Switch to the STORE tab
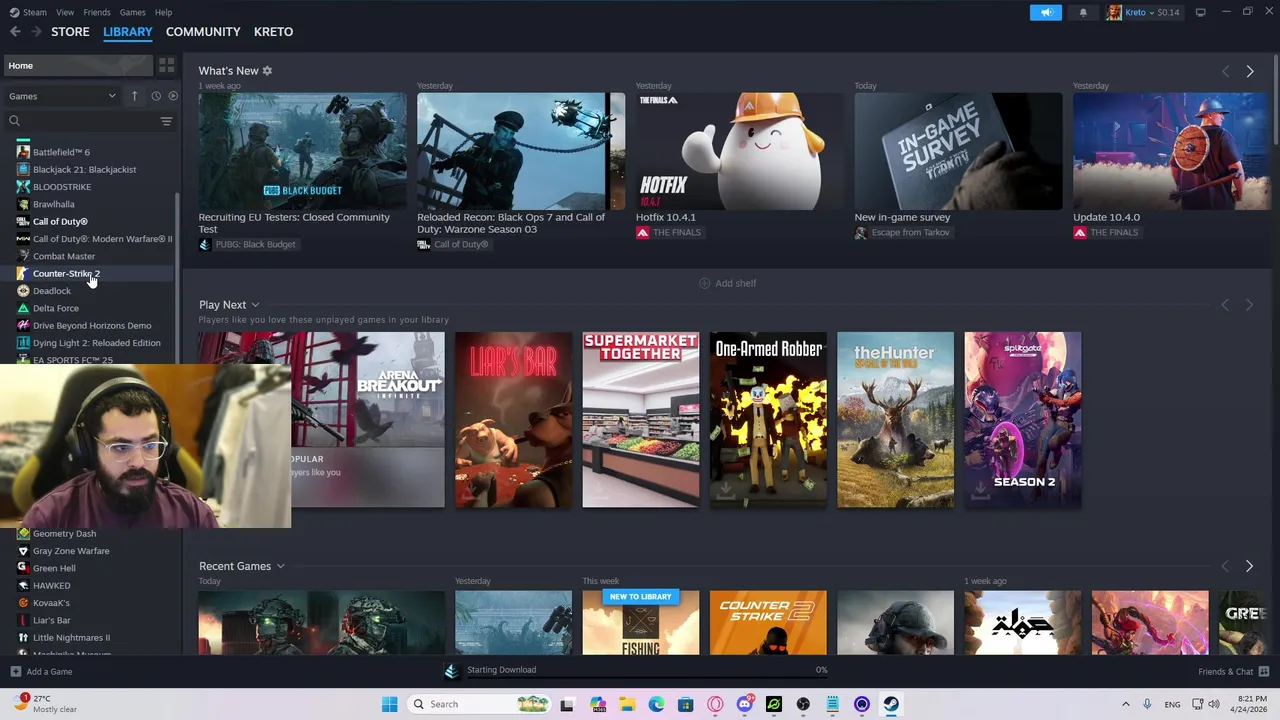 (x=70, y=32)
